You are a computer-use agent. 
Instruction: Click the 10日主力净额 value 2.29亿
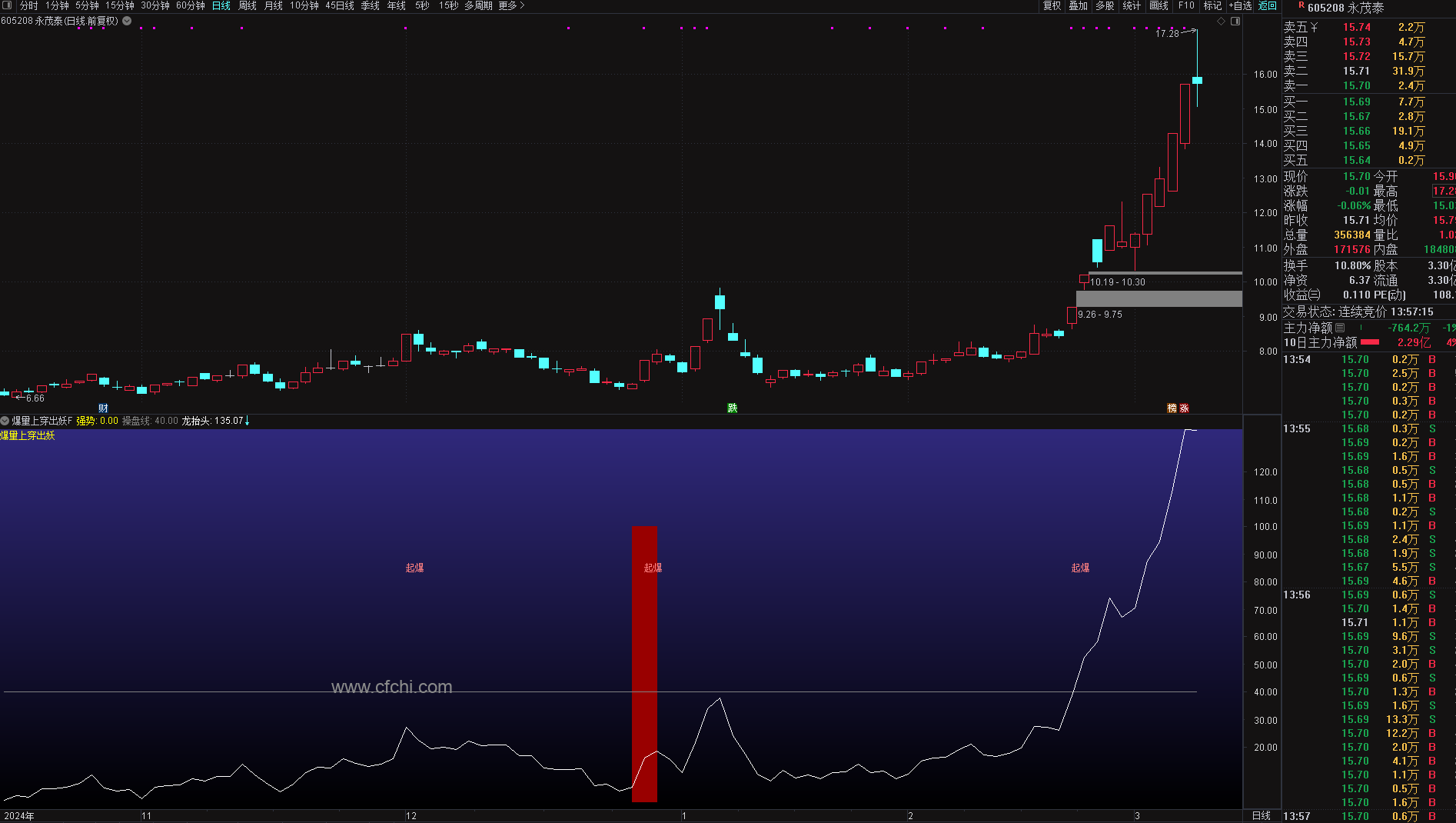(x=1414, y=342)
